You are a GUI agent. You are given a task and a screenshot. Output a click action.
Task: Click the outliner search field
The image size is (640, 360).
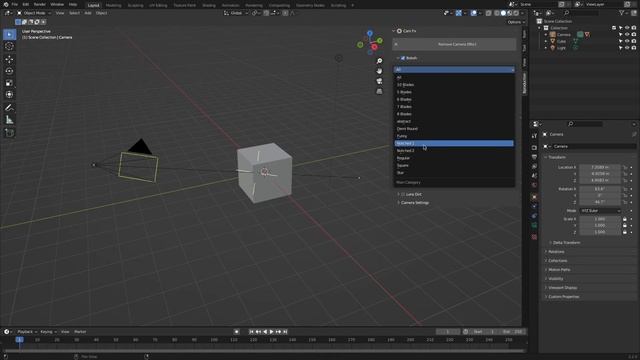[580, 13]
